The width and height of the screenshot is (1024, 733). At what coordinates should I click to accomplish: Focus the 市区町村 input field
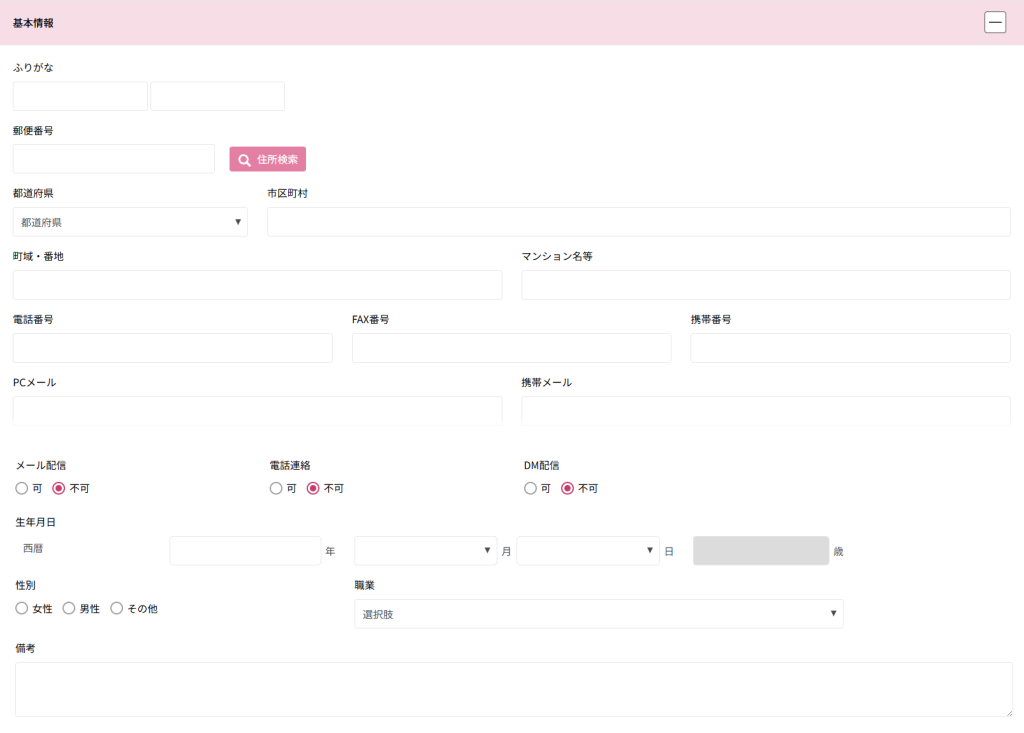click(638, 222)
